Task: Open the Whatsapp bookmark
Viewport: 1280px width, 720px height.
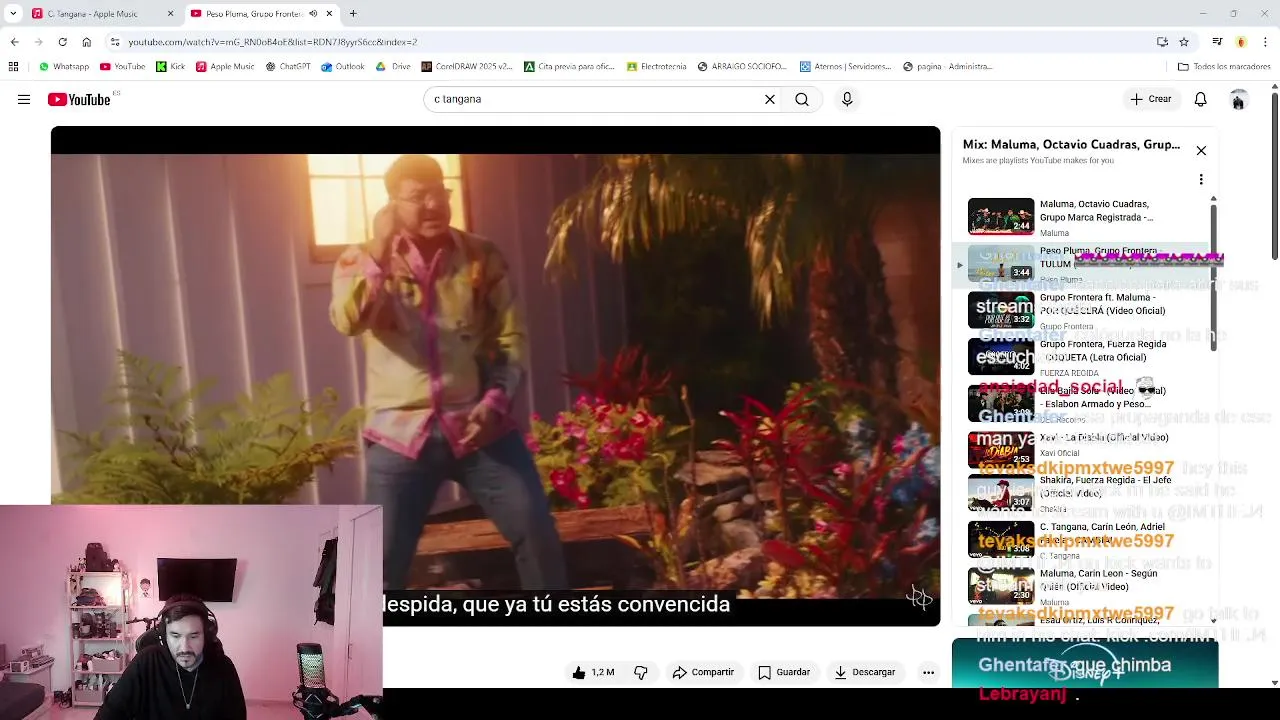Action: point(64,67)
